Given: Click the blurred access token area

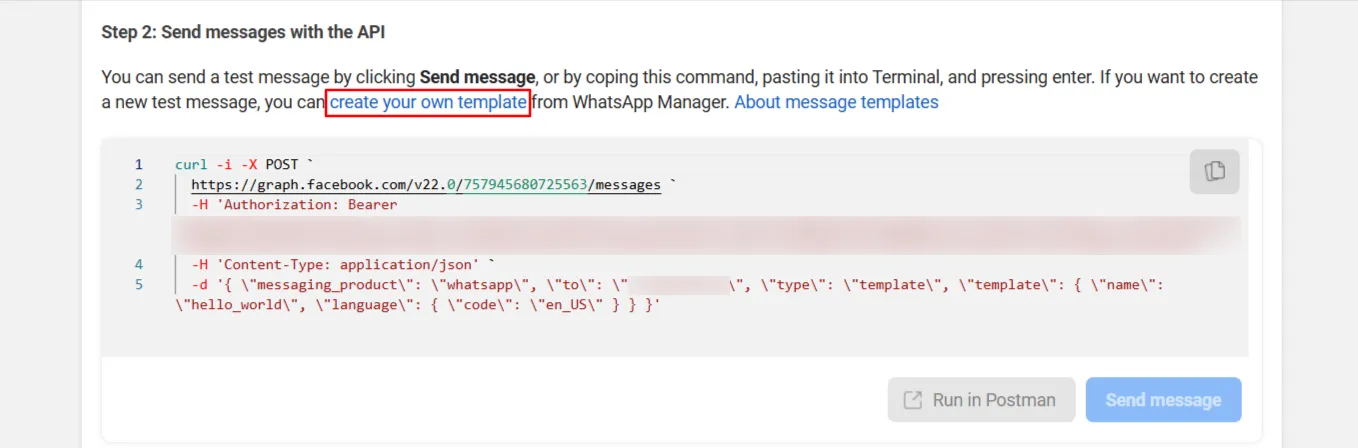Looking at the screenshot, I should coord(706,235).
